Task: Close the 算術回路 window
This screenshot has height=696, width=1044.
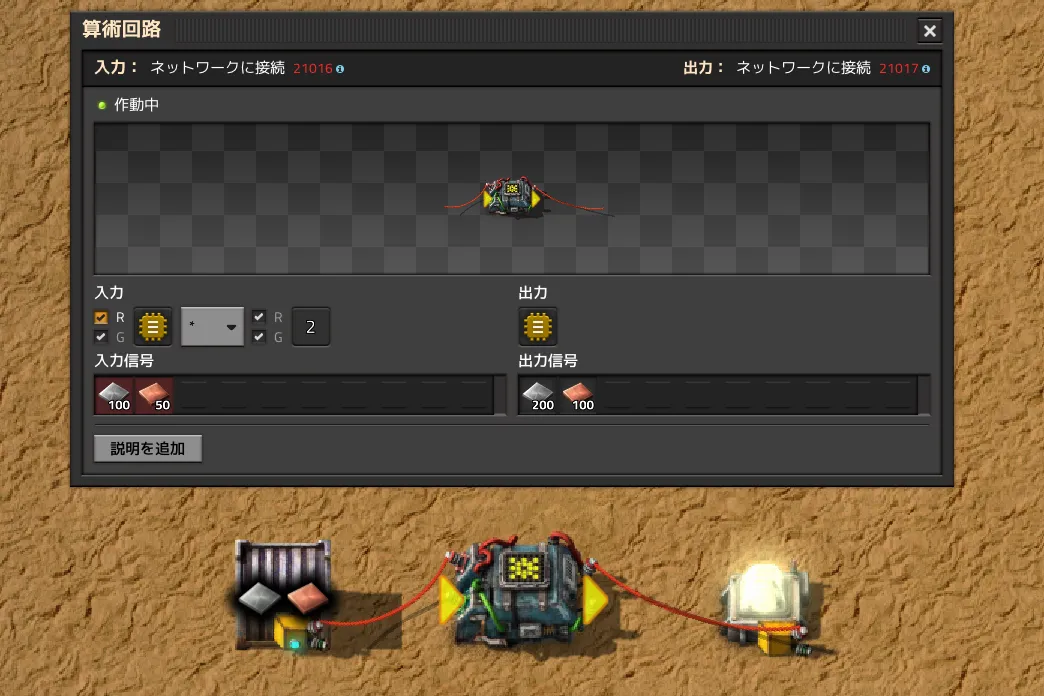Action: click(x=929, y=31)
